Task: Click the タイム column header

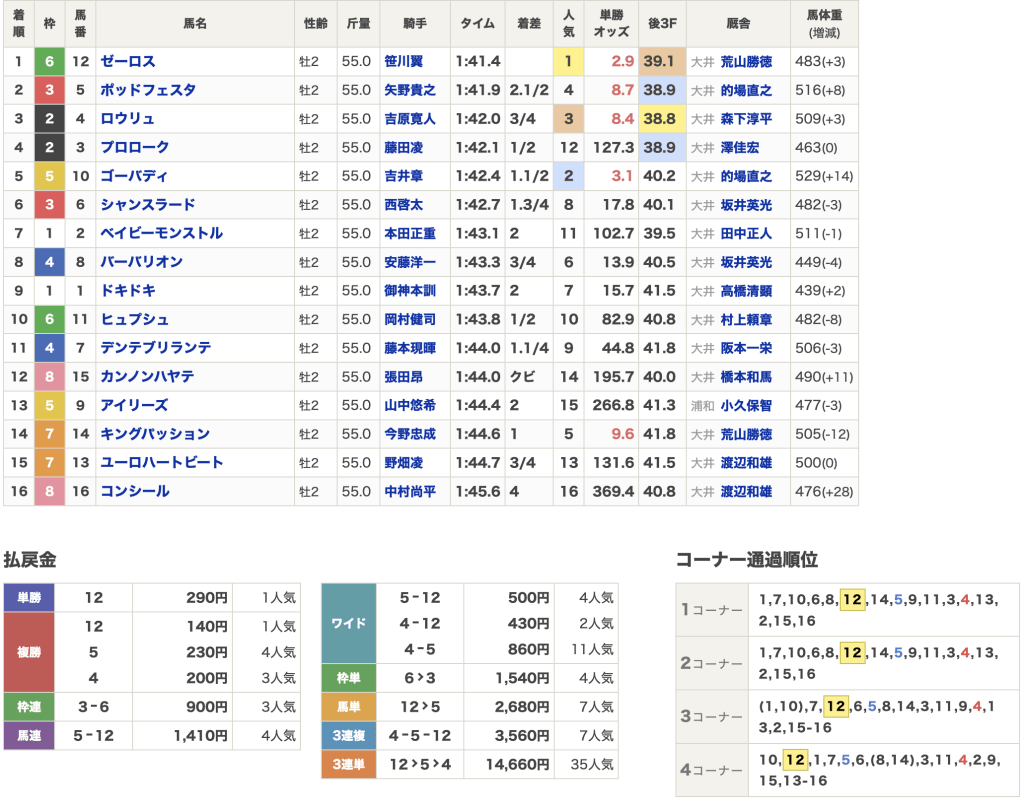Action: click(478, 24)
